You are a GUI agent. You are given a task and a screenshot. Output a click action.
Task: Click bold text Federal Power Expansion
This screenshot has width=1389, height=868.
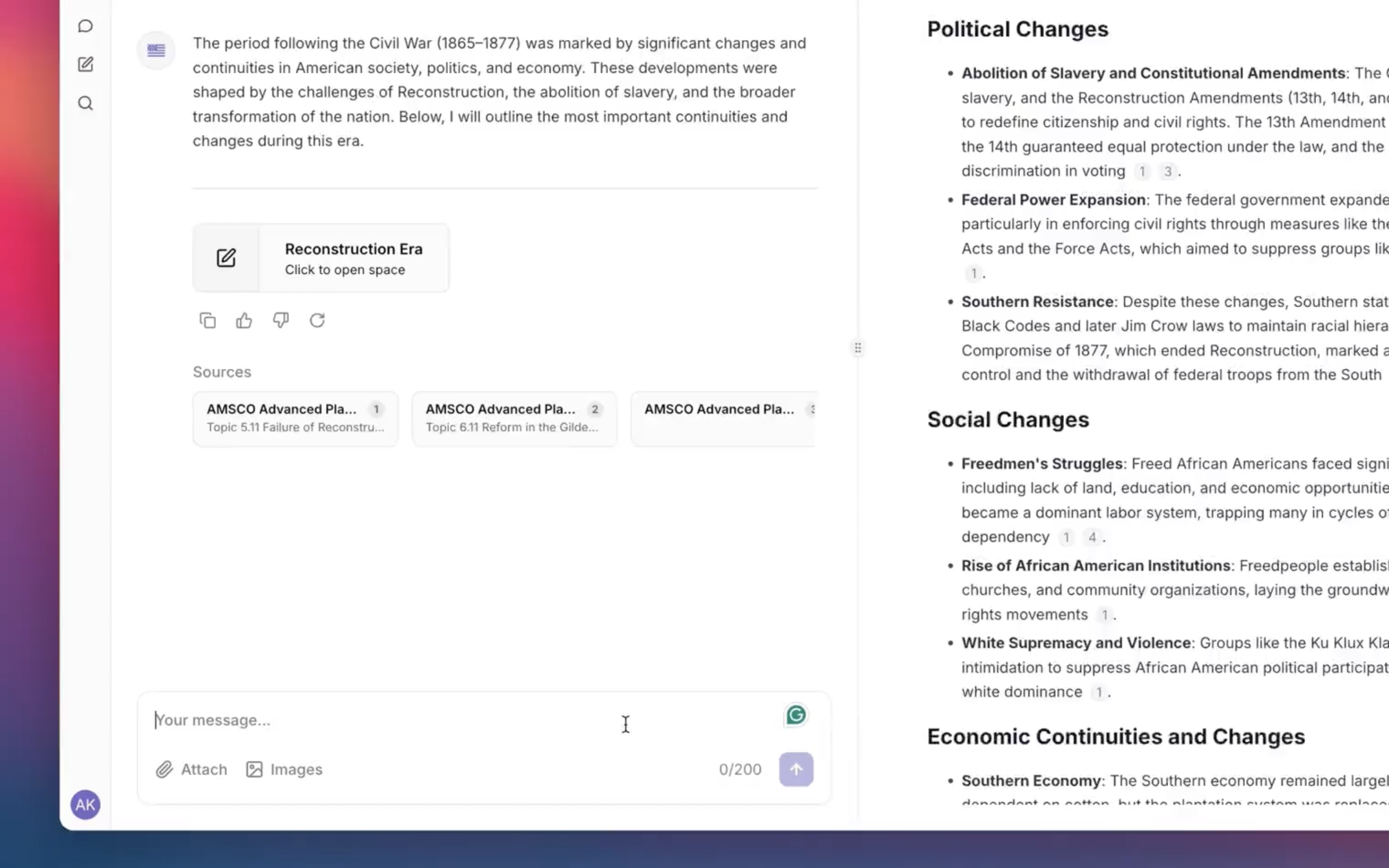(1053, 200)
